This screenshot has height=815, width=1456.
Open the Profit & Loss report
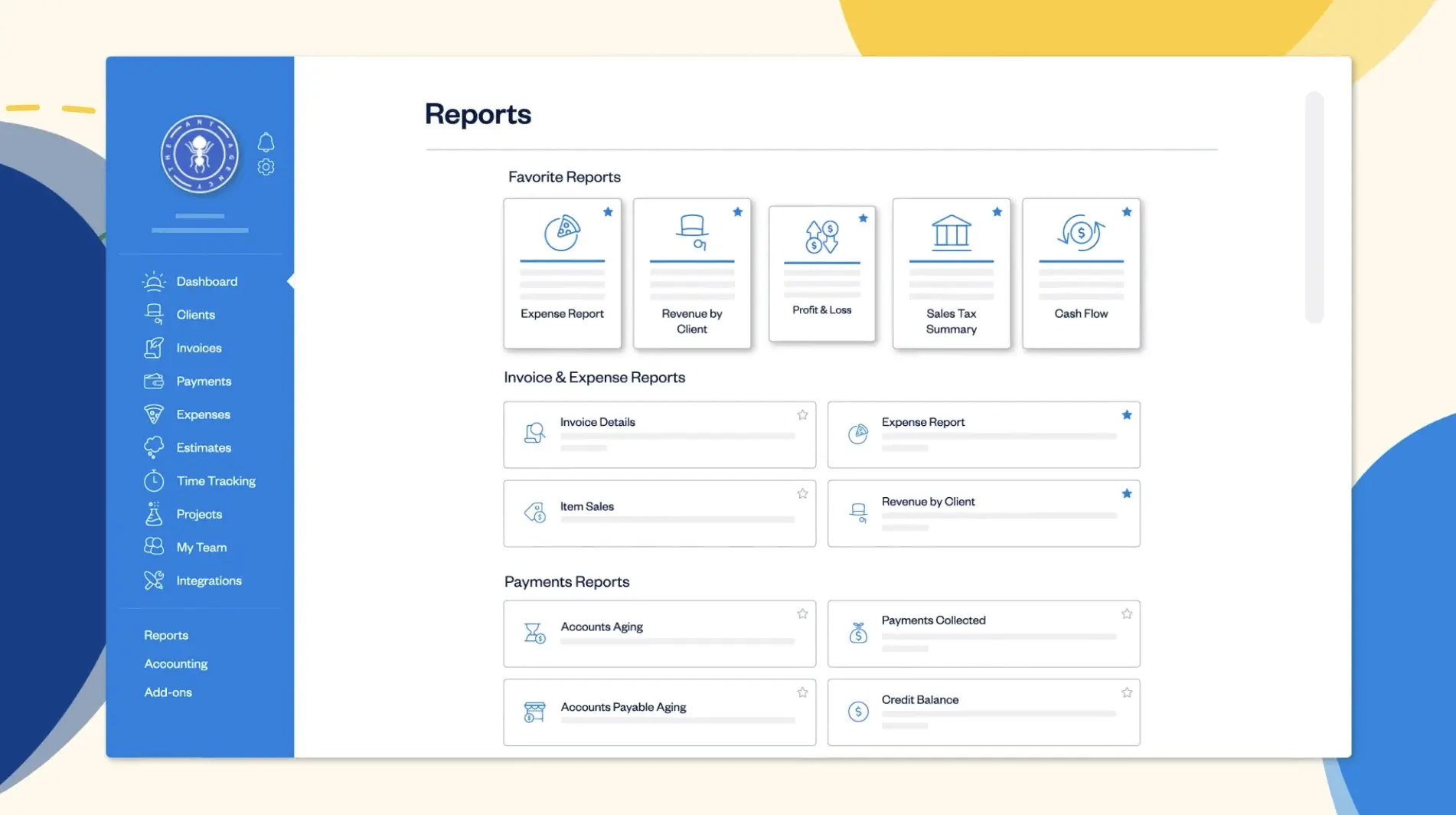[x=822, y=273]
